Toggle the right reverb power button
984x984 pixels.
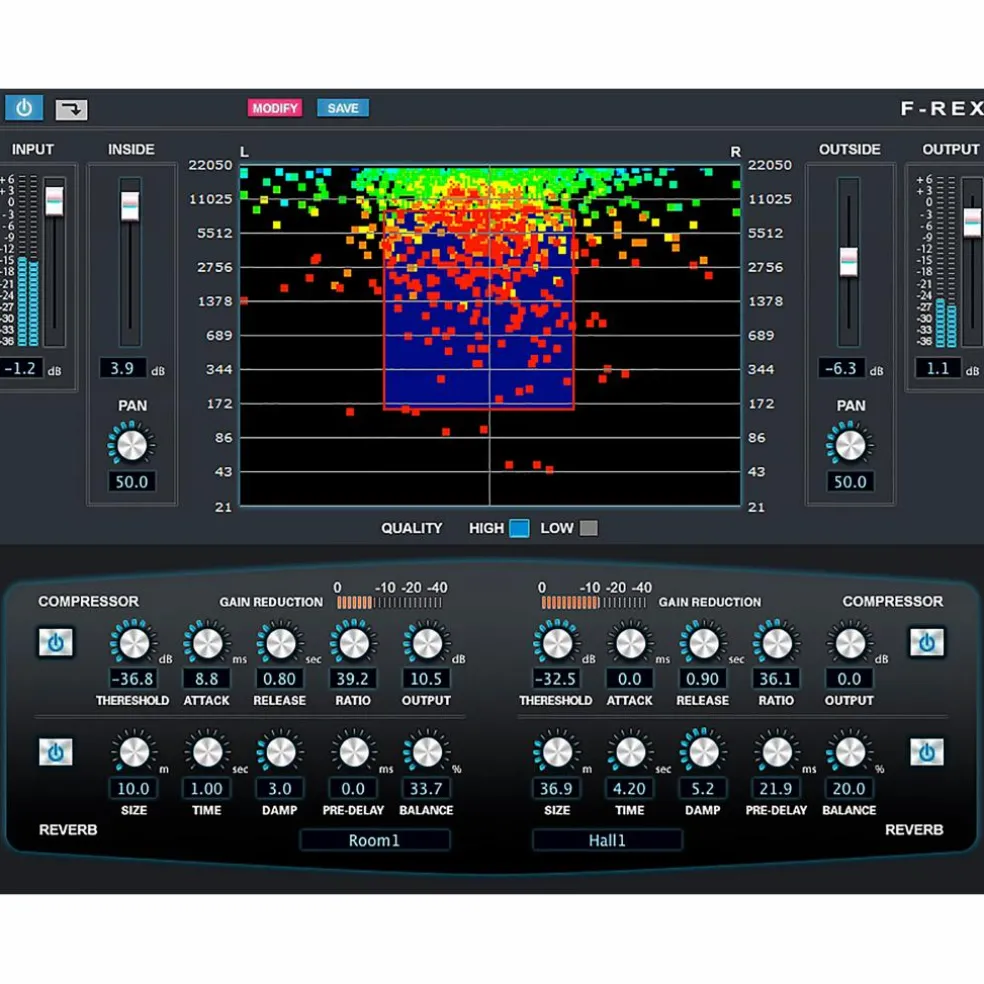927,752
